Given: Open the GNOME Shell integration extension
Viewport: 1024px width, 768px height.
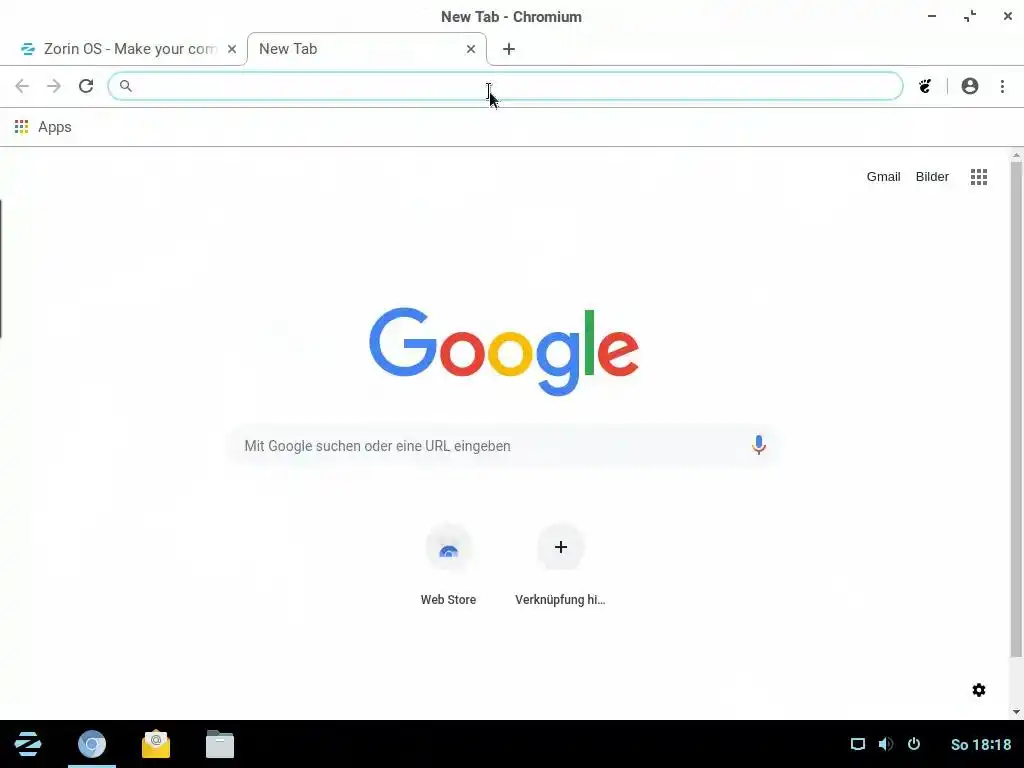Looking at the screenshot, I should 925,86.
